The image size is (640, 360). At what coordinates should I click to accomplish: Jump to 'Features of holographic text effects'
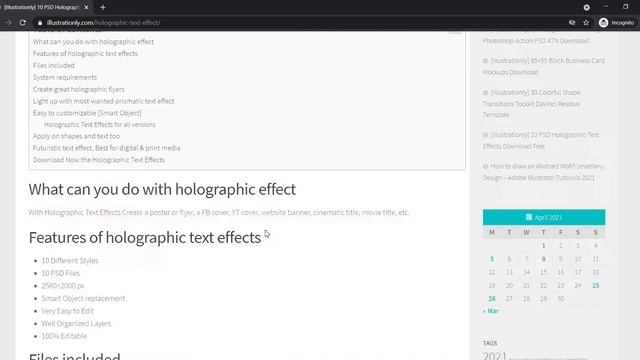pos(85,53)
